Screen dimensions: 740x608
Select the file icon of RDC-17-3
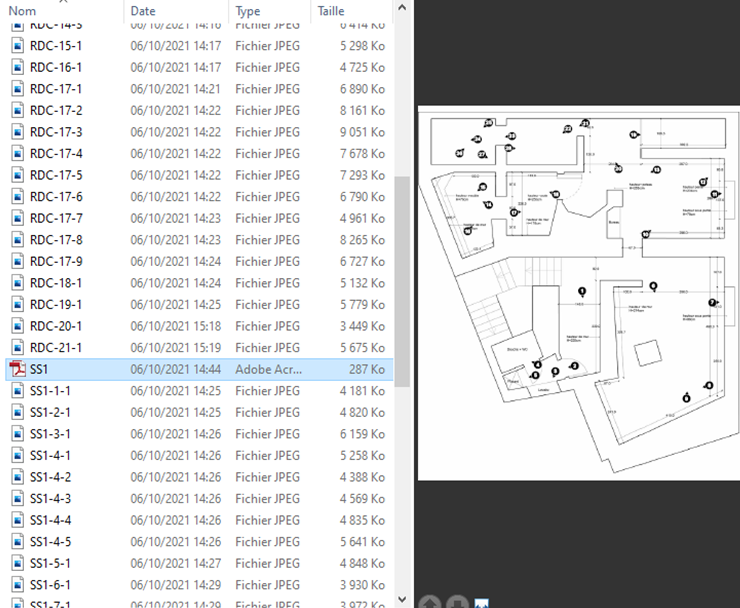[17, 132]
